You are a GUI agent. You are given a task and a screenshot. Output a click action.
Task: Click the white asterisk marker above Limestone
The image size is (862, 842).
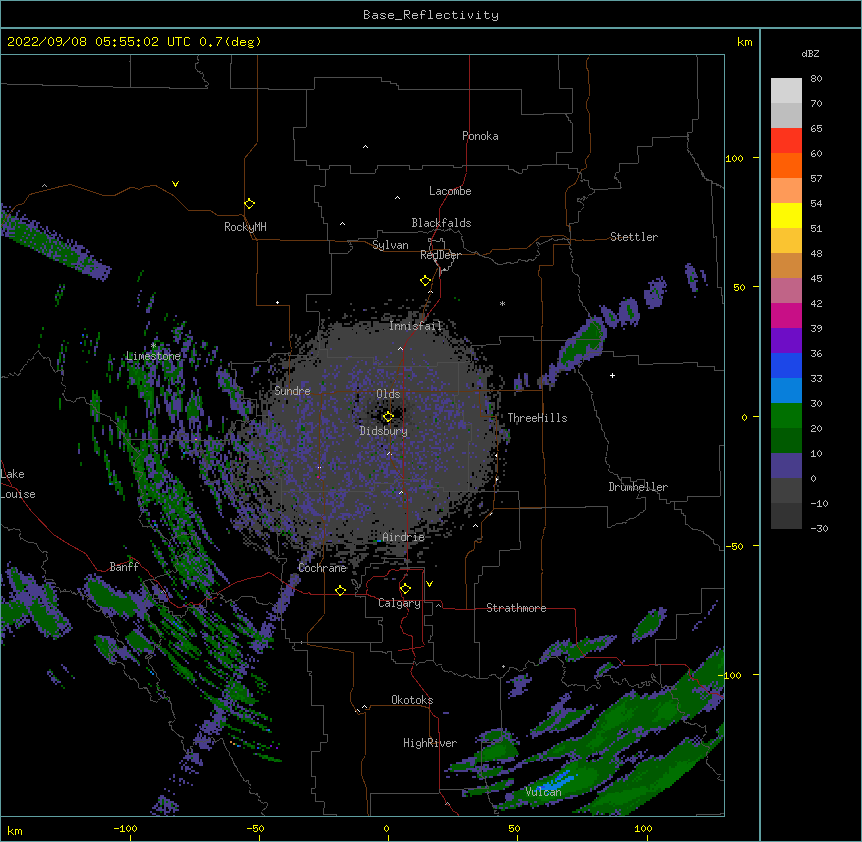pos(153,346)
